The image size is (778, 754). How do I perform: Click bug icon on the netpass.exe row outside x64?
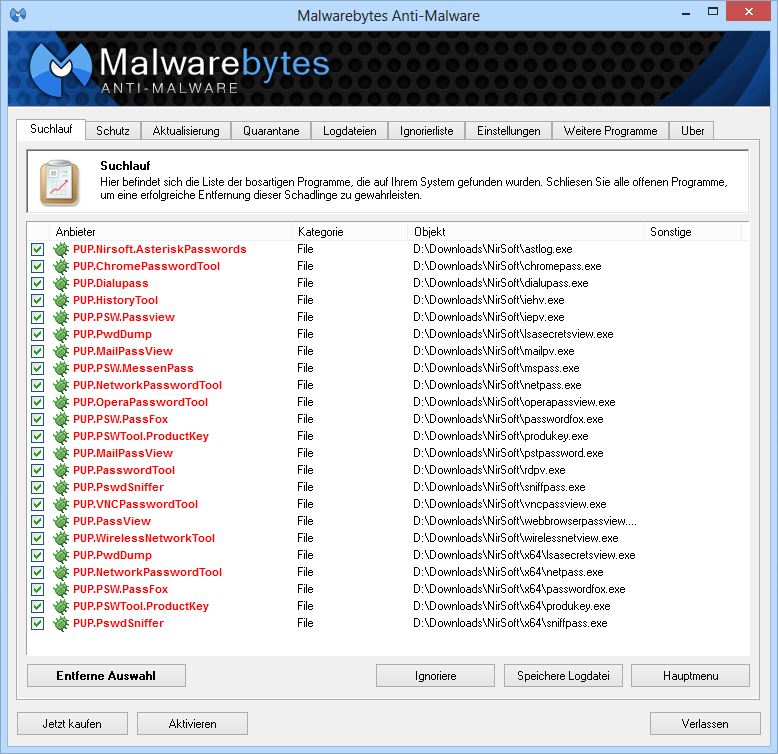click(x=61, y=385)
